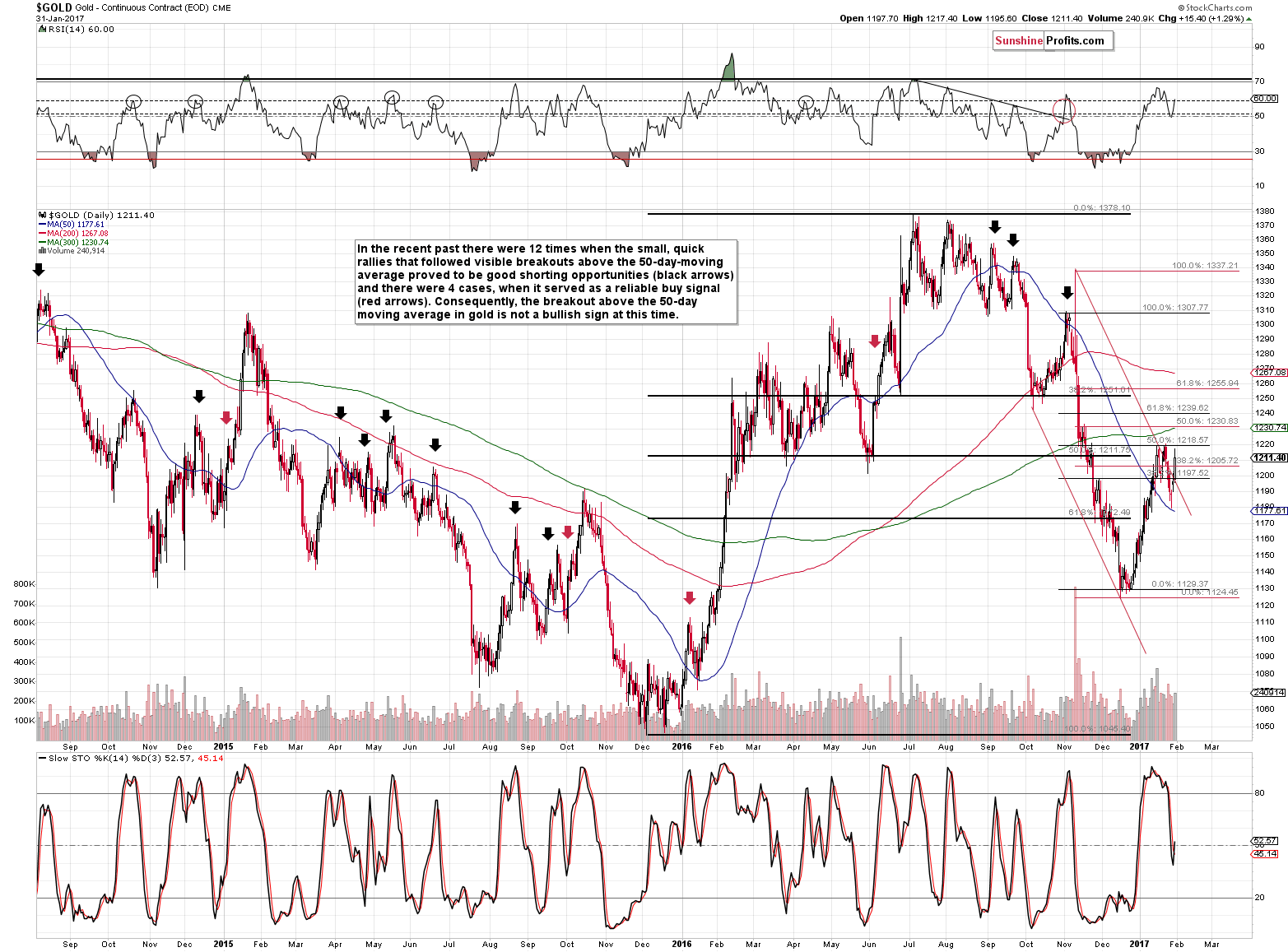Image resolution: width=1288 pixels, height=952 pixels.
Task: Click the 2015 year label below price chart
Action: click(223, 747)
